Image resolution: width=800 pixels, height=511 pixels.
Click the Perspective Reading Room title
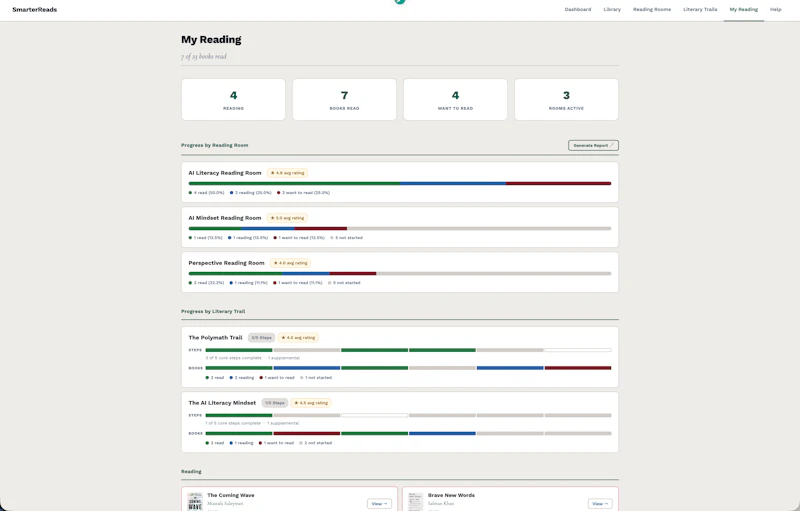tap(226, 263)
